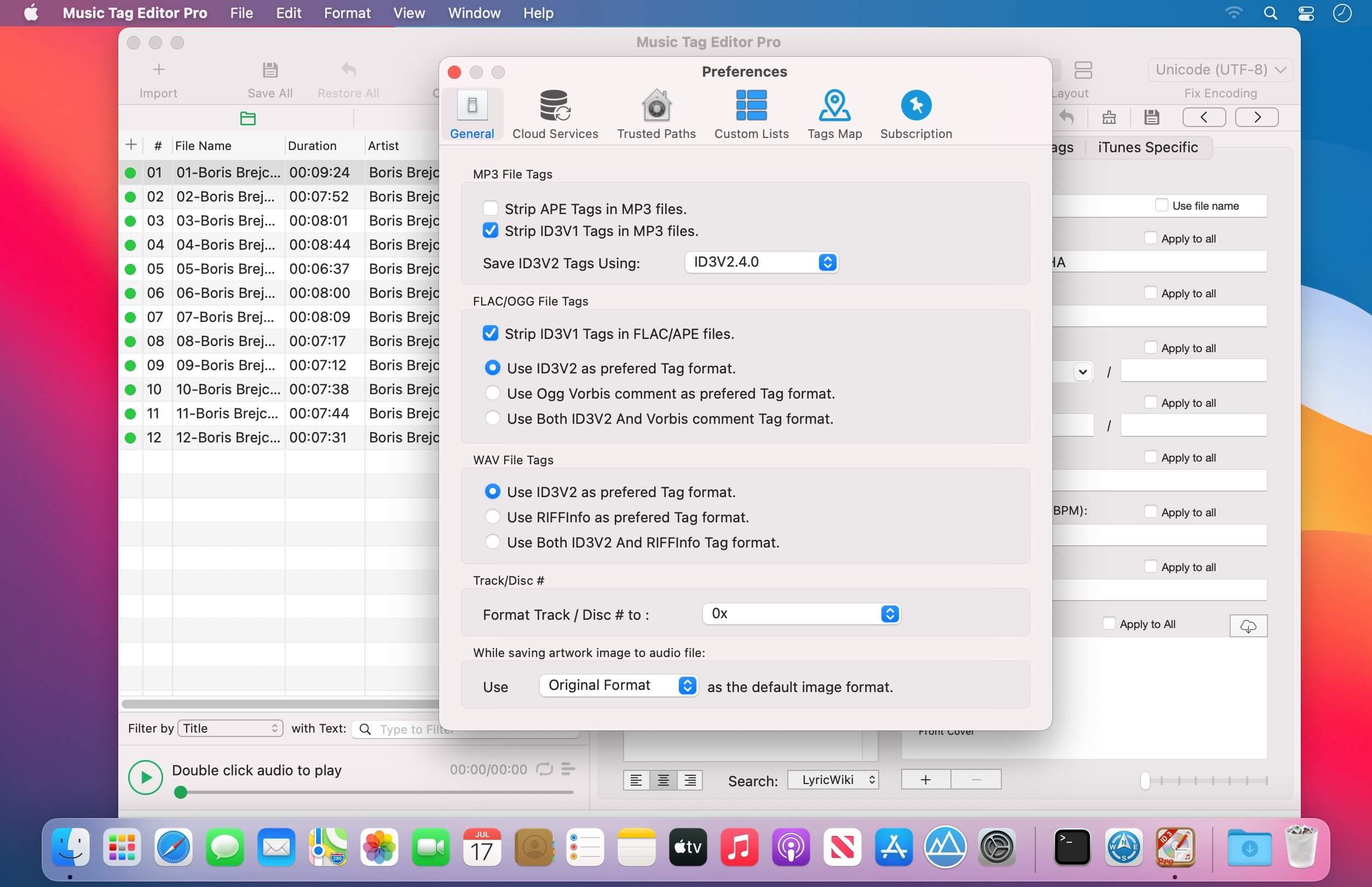This screenshot has height=887, width=1372.
Task: Switch to iTunes Specific tab
Action: tap(1148, 147)
